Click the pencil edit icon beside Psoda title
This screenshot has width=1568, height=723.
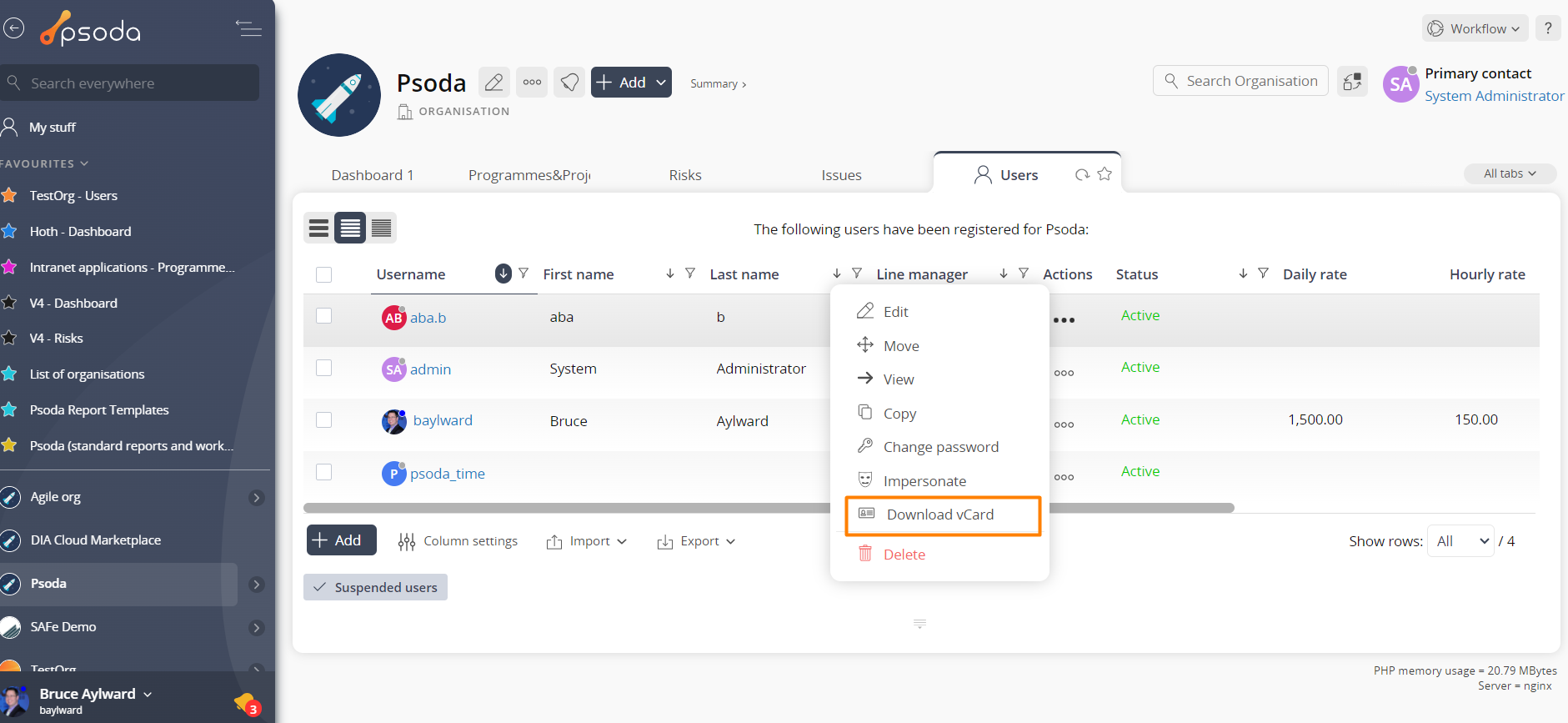(494, 83)
